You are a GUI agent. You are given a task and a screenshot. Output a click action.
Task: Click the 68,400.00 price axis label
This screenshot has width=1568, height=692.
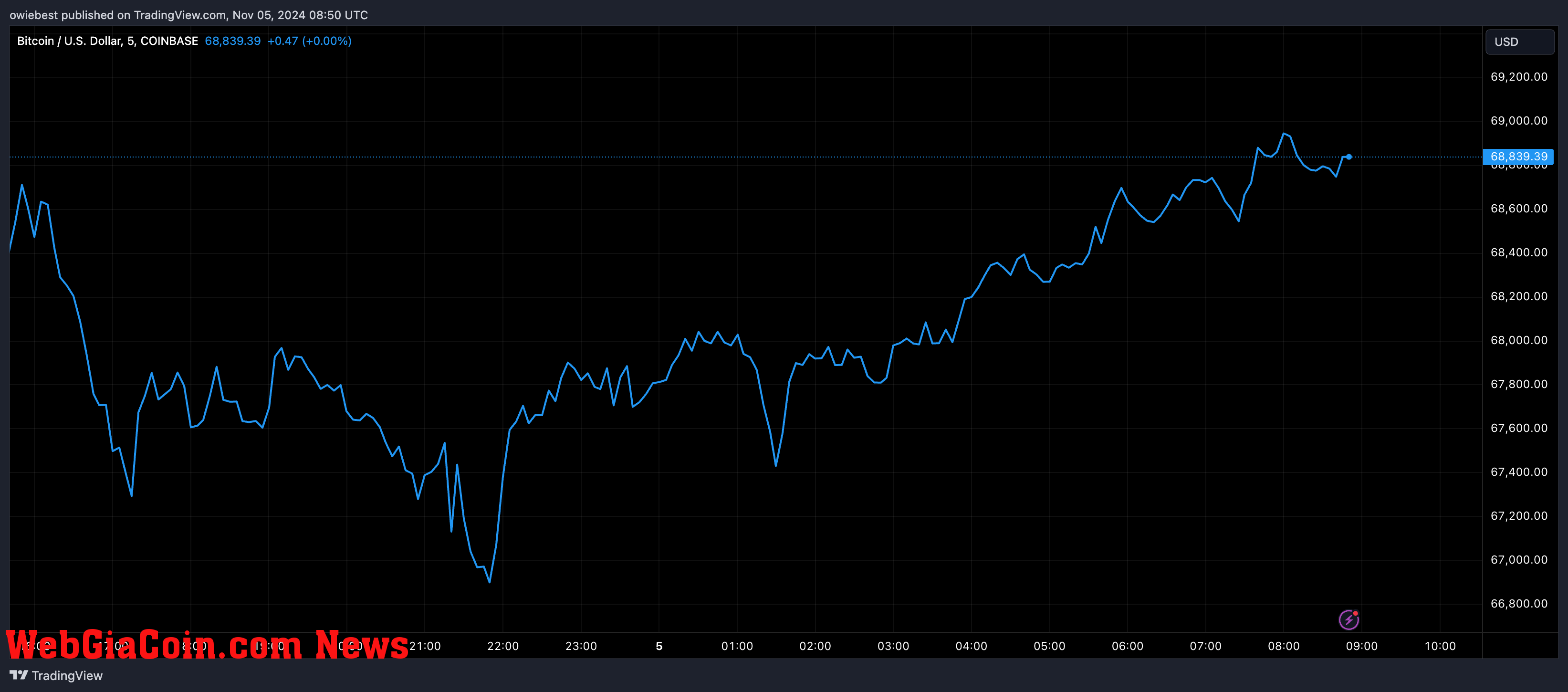(x=1519, y=252)
